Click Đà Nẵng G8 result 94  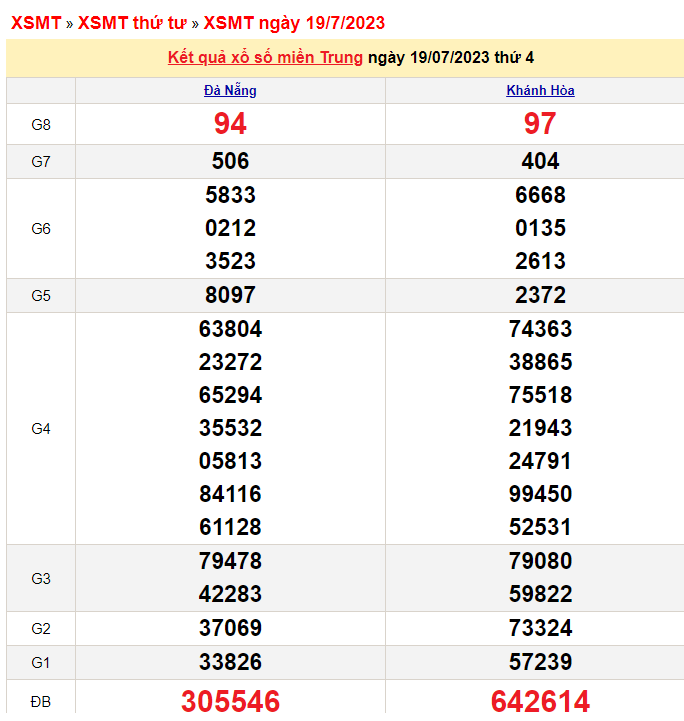click(230, 124)
